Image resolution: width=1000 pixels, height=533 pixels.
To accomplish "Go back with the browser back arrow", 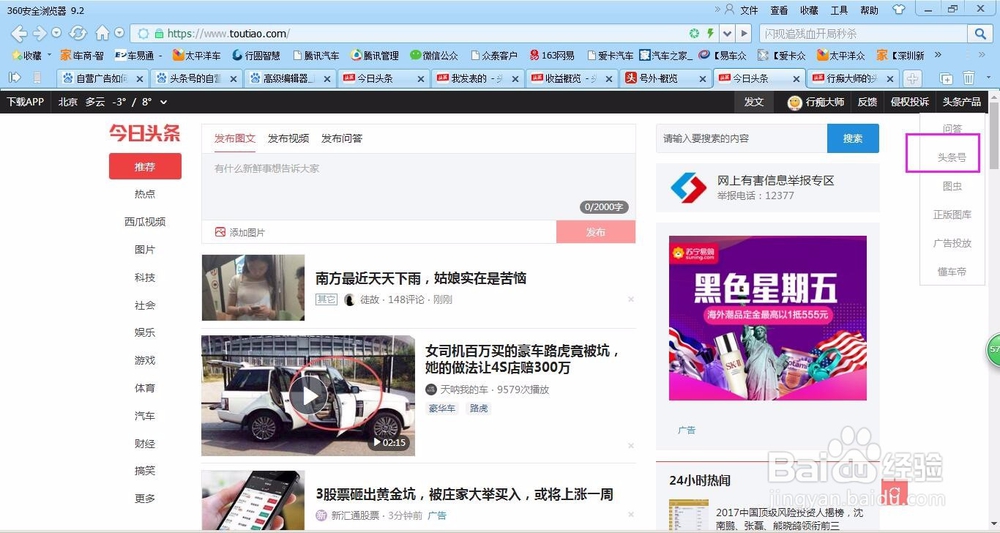I will (x=18, y=33).
